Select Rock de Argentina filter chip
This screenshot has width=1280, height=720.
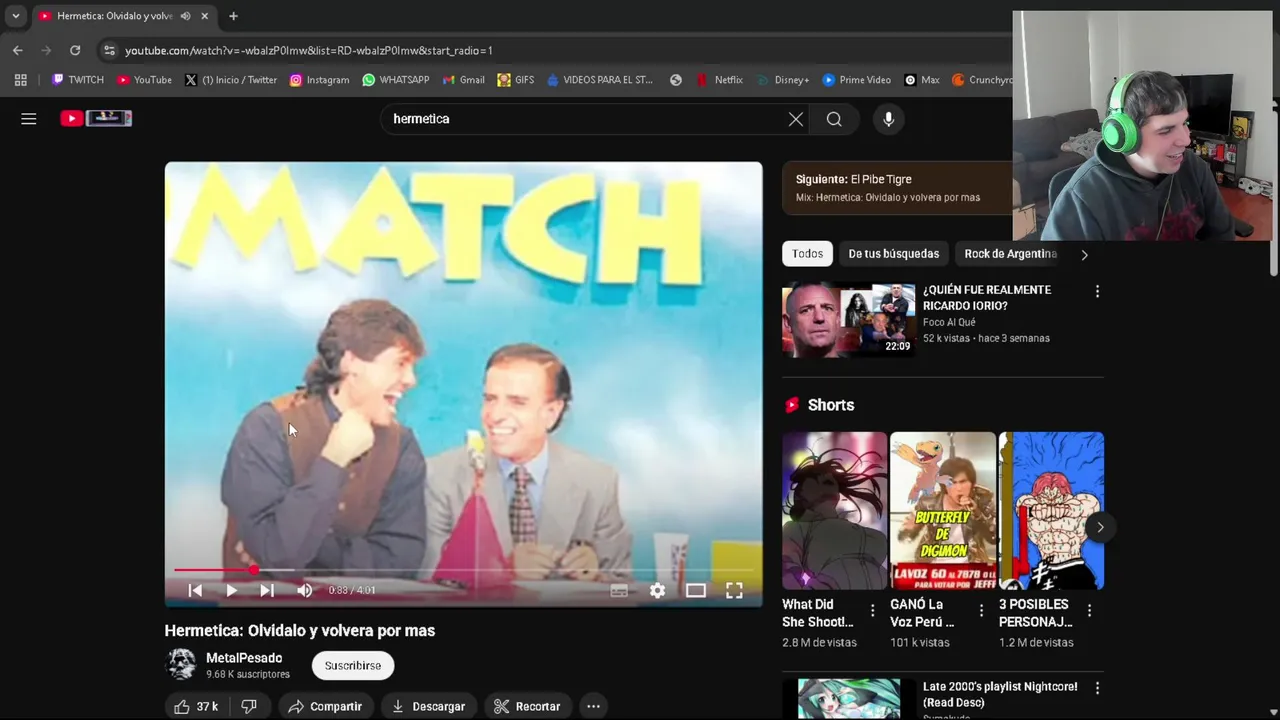(x=1010, y=254)
